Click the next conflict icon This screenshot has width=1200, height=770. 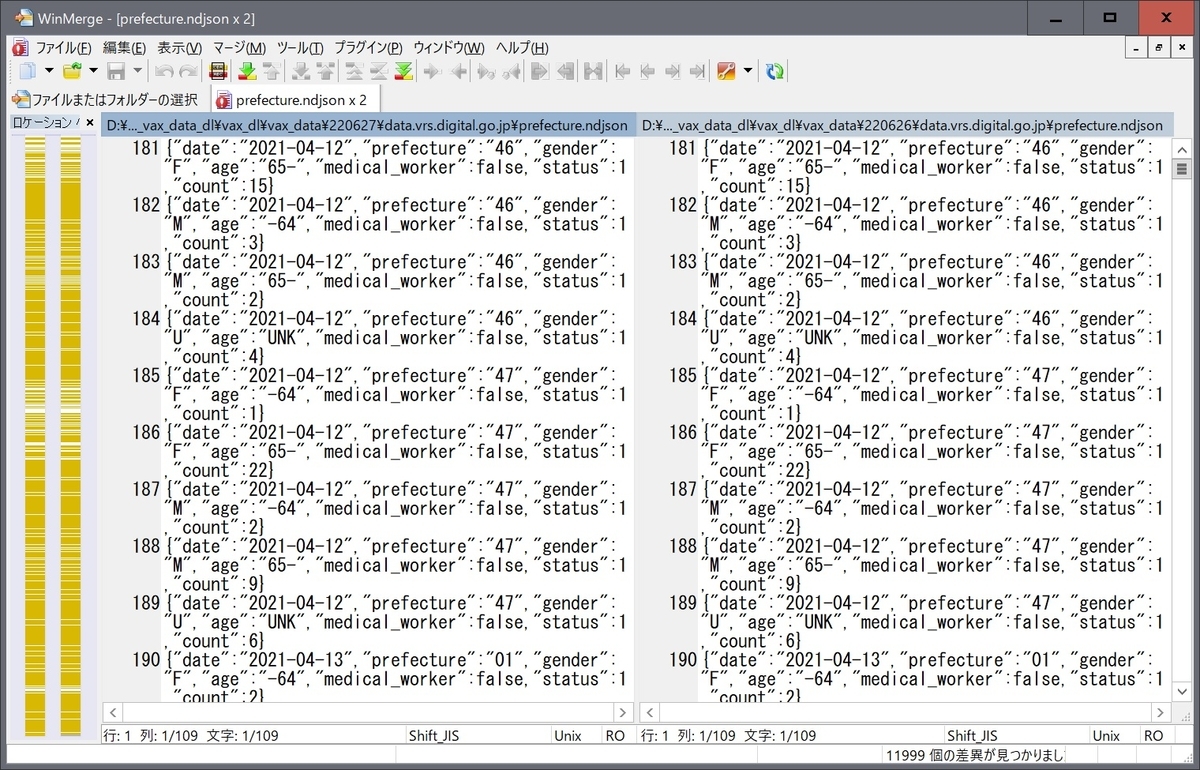click(299, 71)
